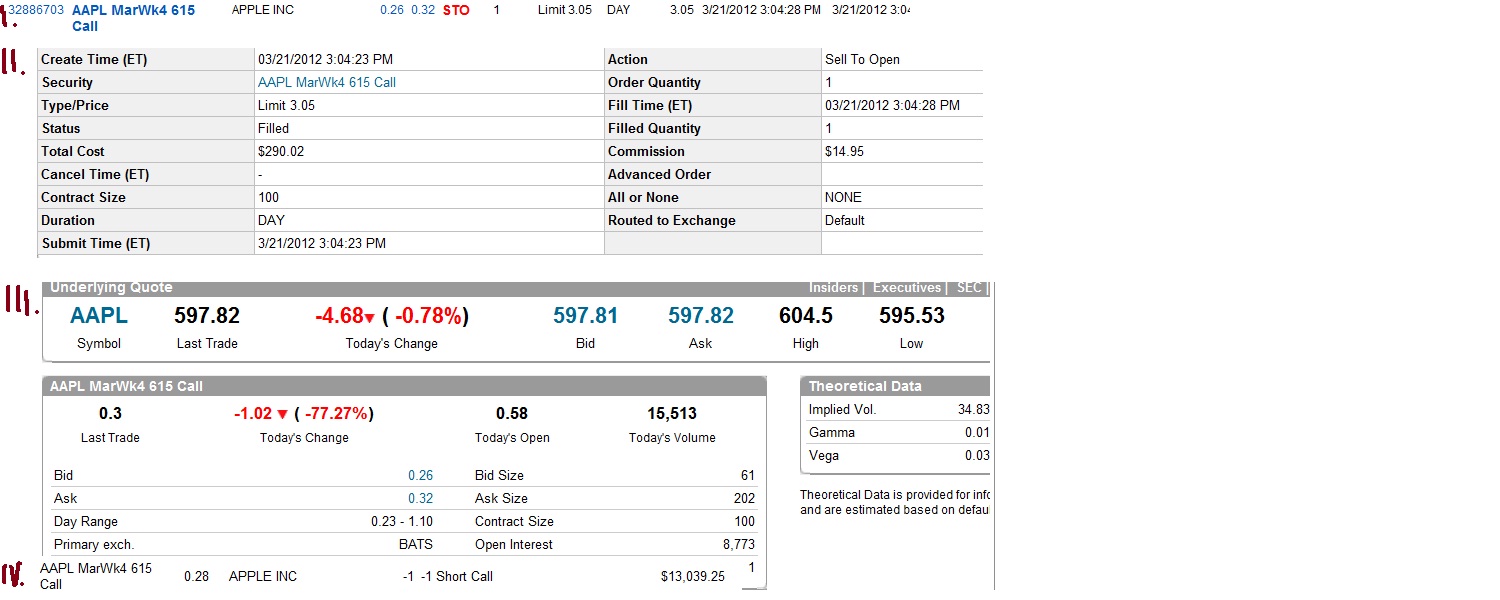
Task: Select the Status value Filled
Action: 273,129
